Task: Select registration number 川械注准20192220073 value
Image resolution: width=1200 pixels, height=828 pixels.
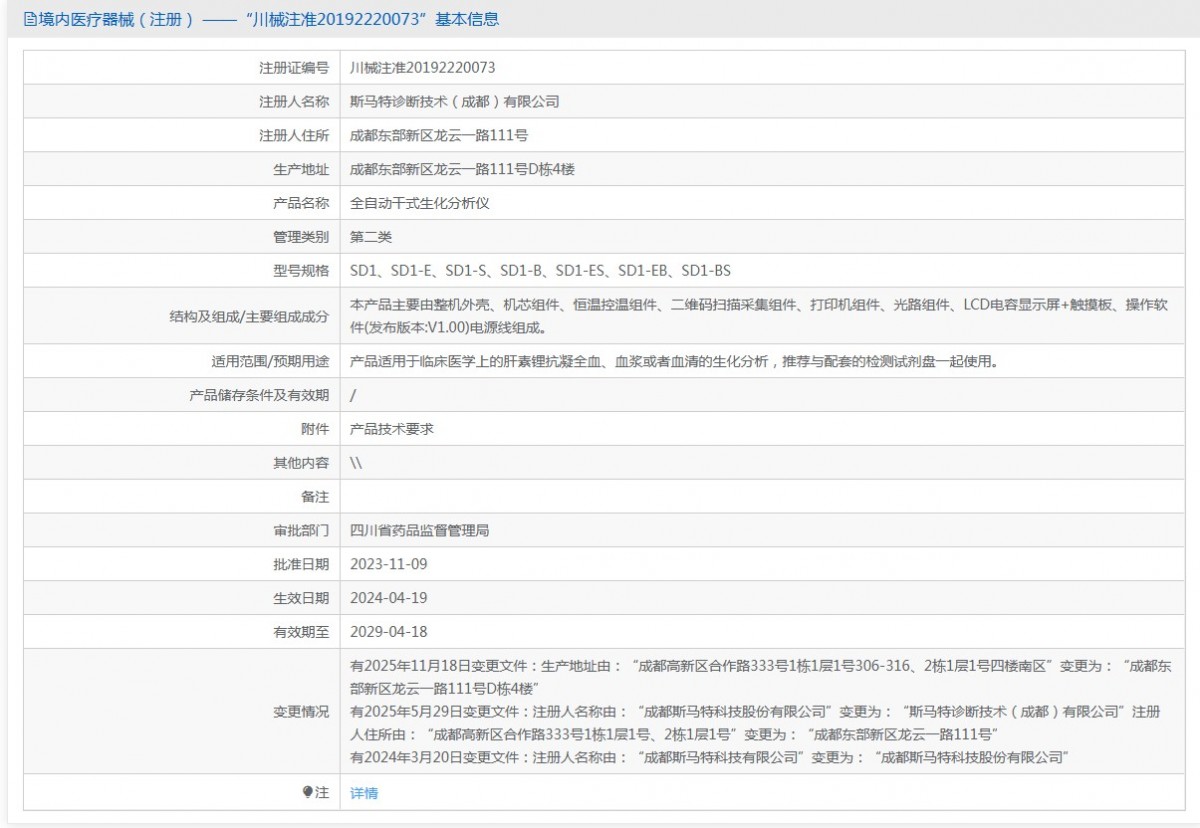Action: click(423, 68)
